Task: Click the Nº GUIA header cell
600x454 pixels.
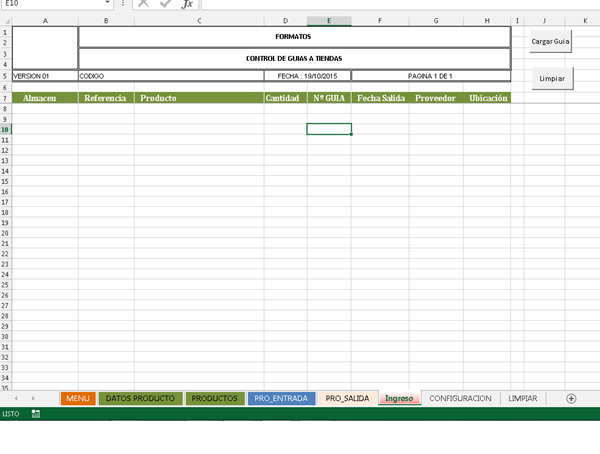Action: pyautogui.click(x=329, y=98)
